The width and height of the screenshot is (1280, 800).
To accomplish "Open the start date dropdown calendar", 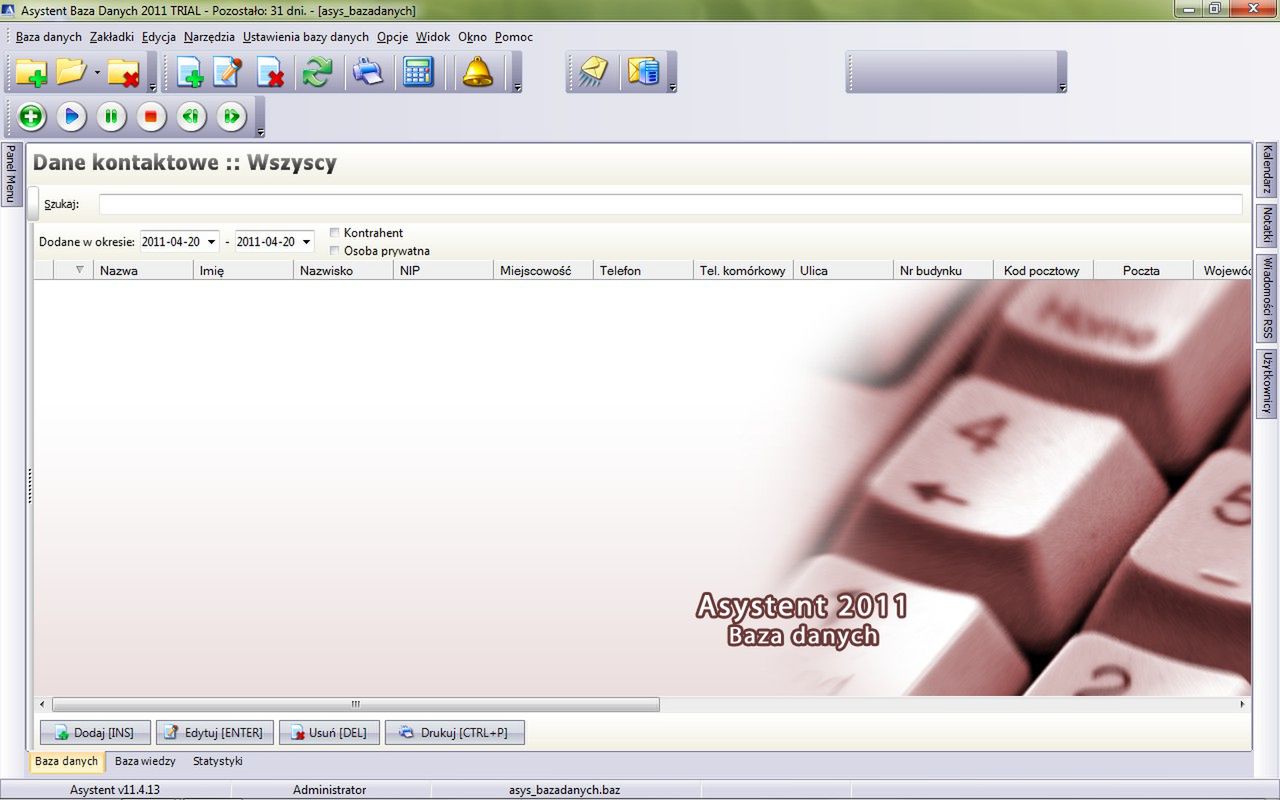I will coord(211,242).
